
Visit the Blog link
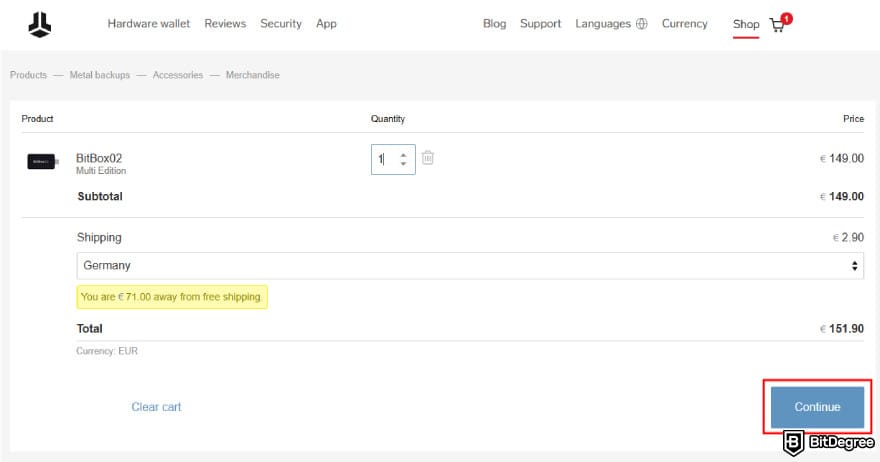tap(494, 24)
